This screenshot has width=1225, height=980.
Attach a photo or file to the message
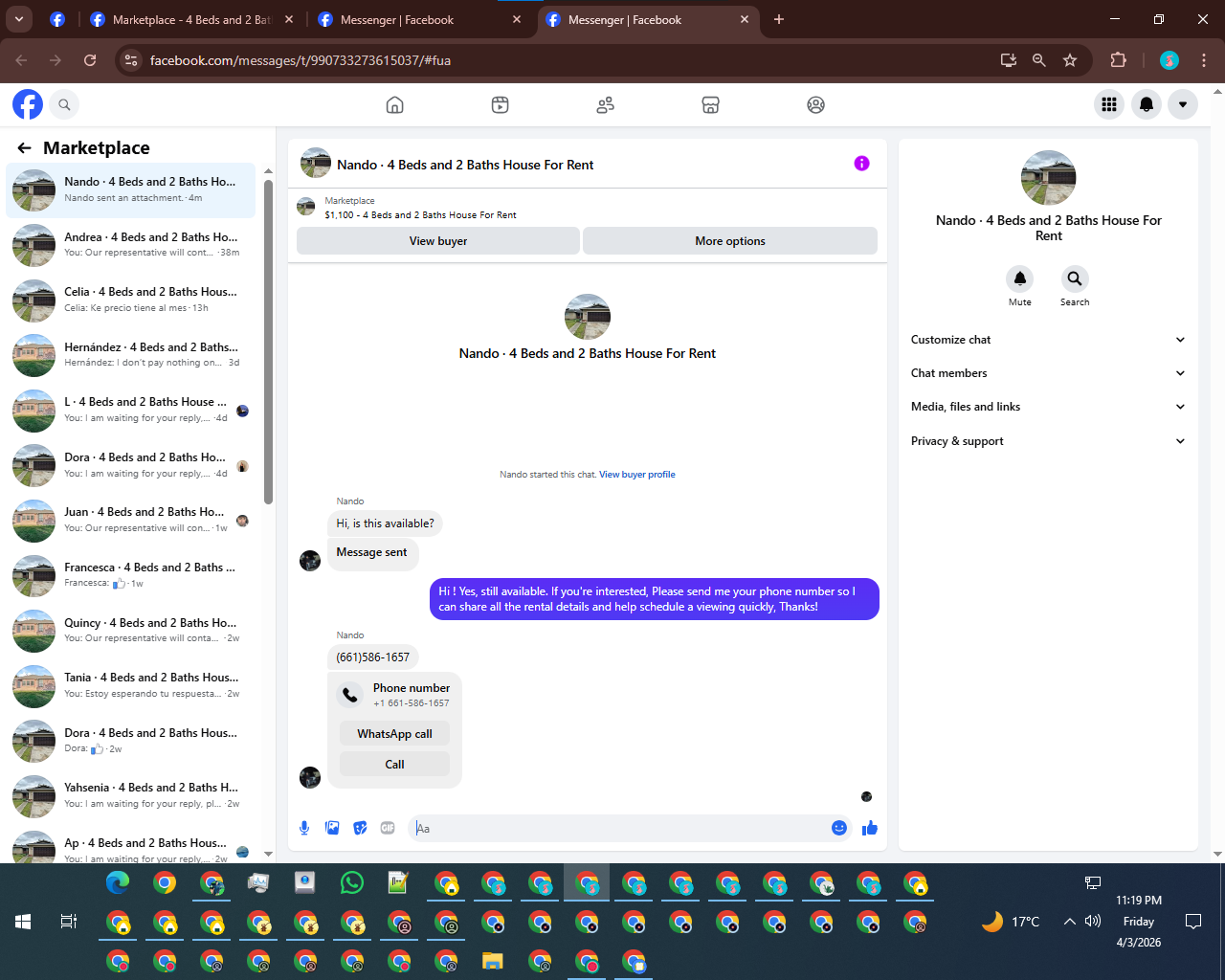point(332,828)
